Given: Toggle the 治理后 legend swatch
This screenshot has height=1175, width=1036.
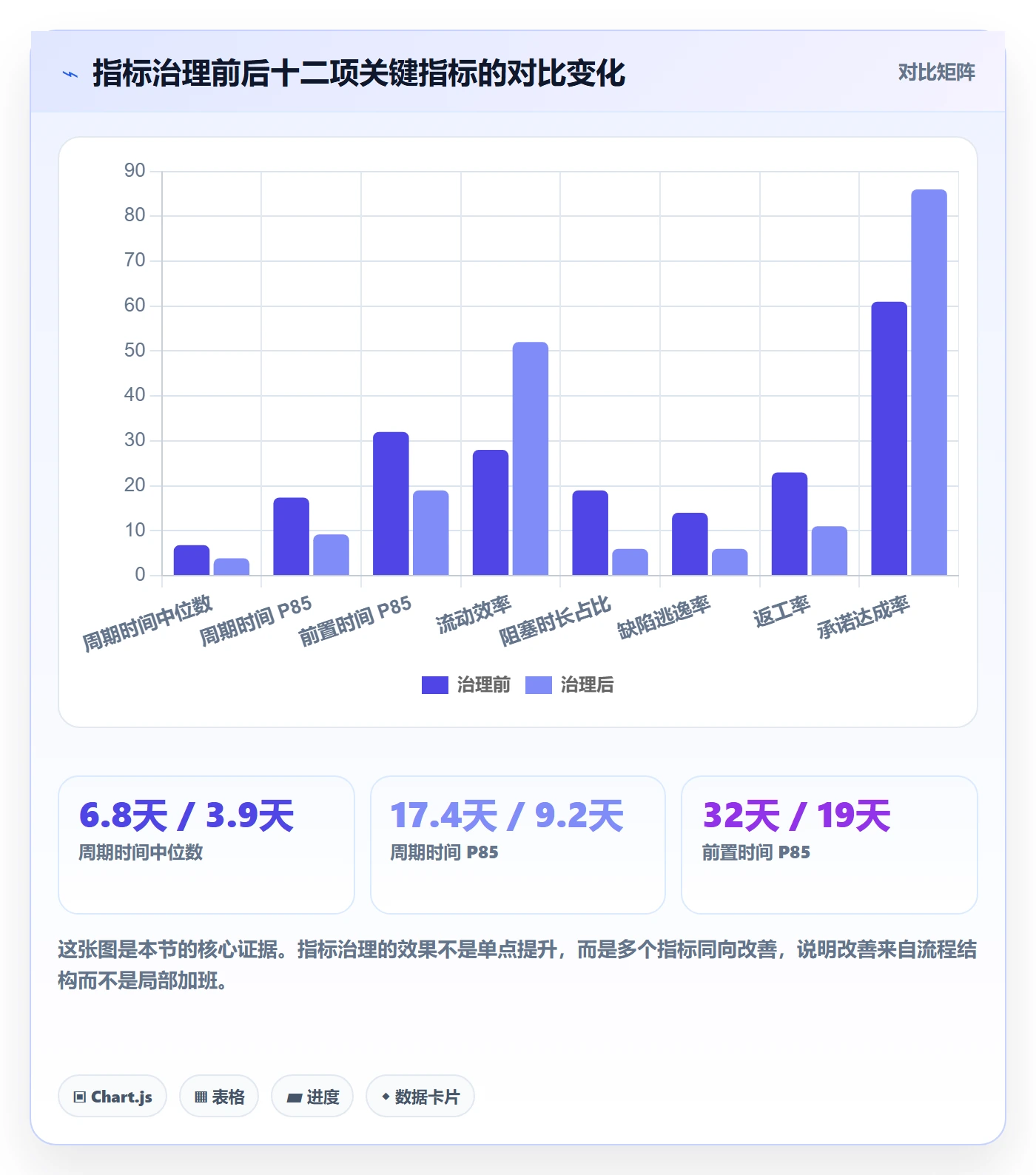Looking at the screenshot, I should [539, 685].
